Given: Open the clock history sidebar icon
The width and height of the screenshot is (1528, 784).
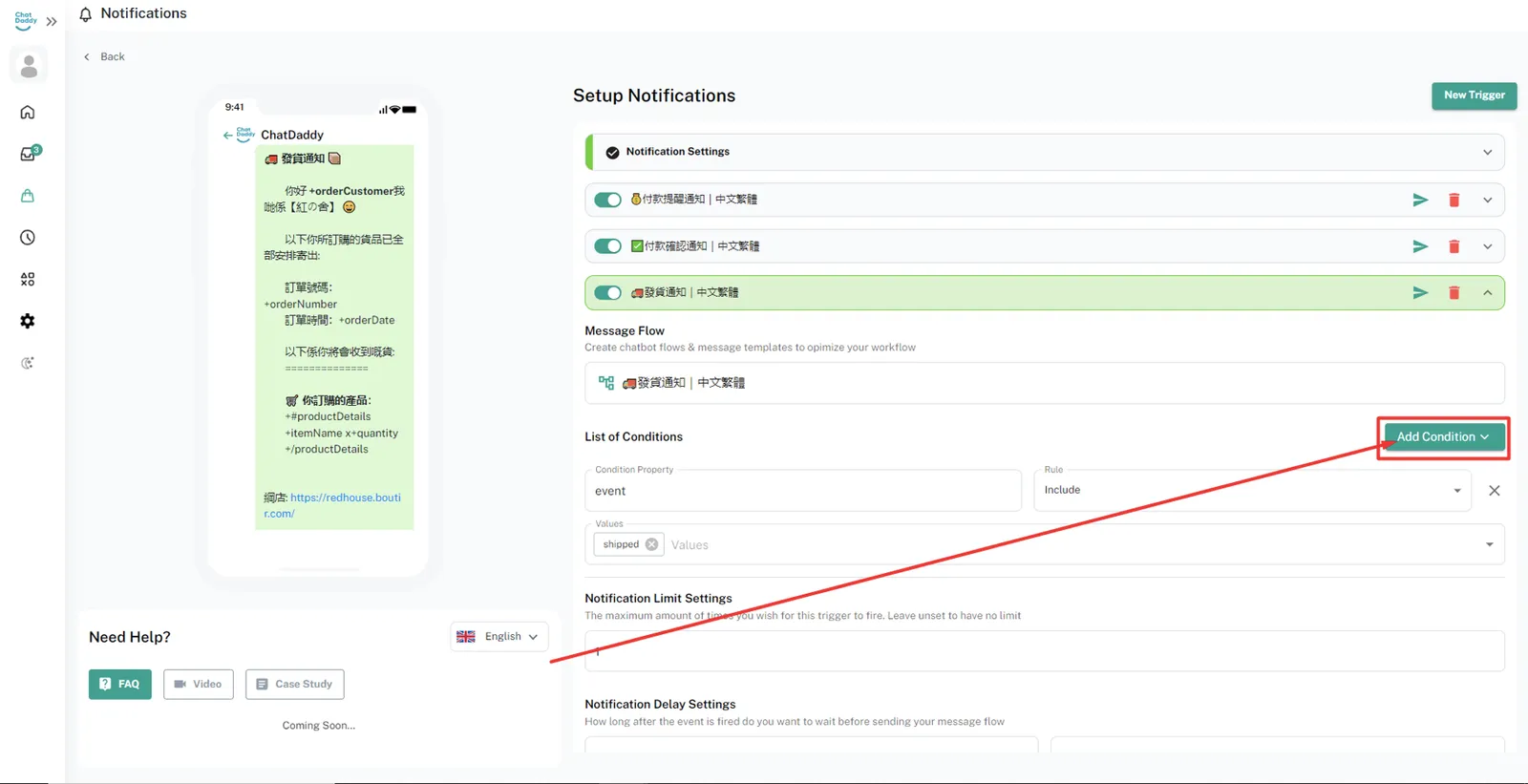Looking at the screenshot, I should [28, 238].
